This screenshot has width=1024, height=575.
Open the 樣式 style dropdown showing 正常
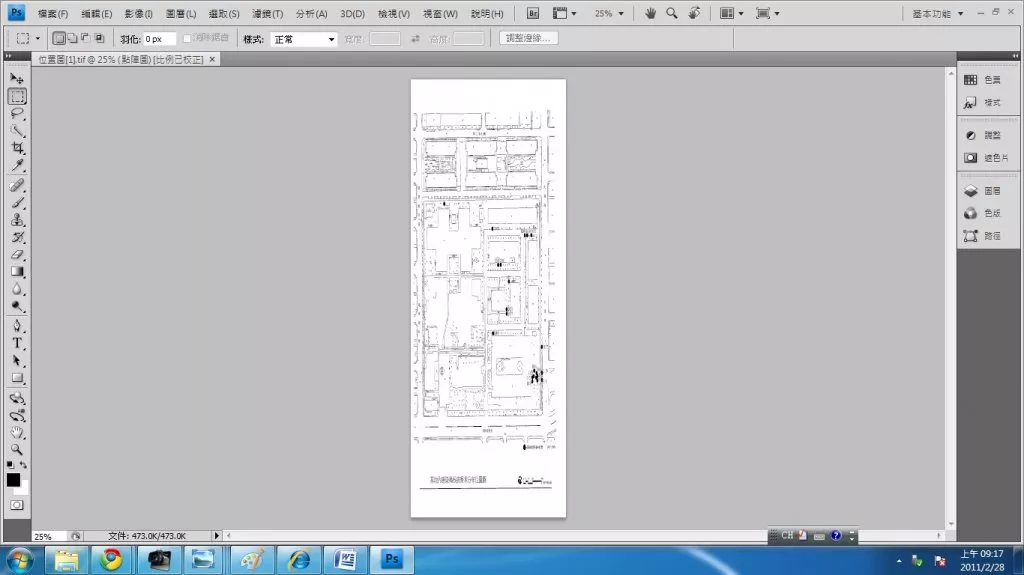304,39
